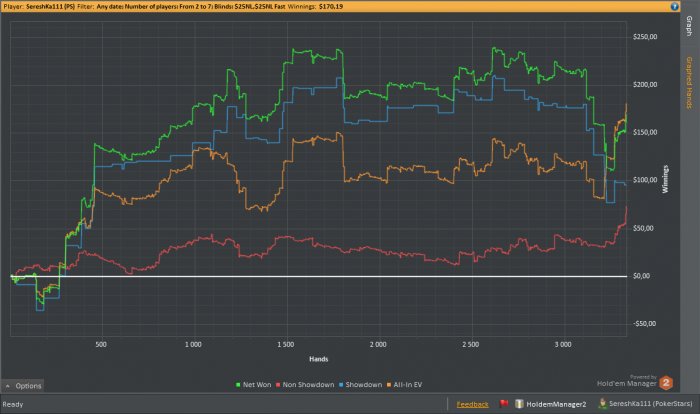Click the blue Showdown legend swatch
The height and width of the screenshot is (414, 700).
[341, 385]
